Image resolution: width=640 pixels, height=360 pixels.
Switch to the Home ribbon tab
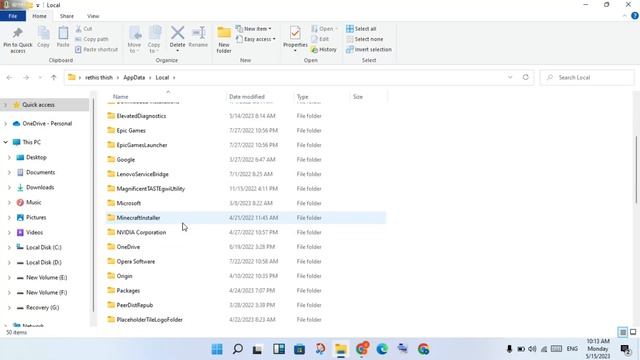(x=39, y=16)
